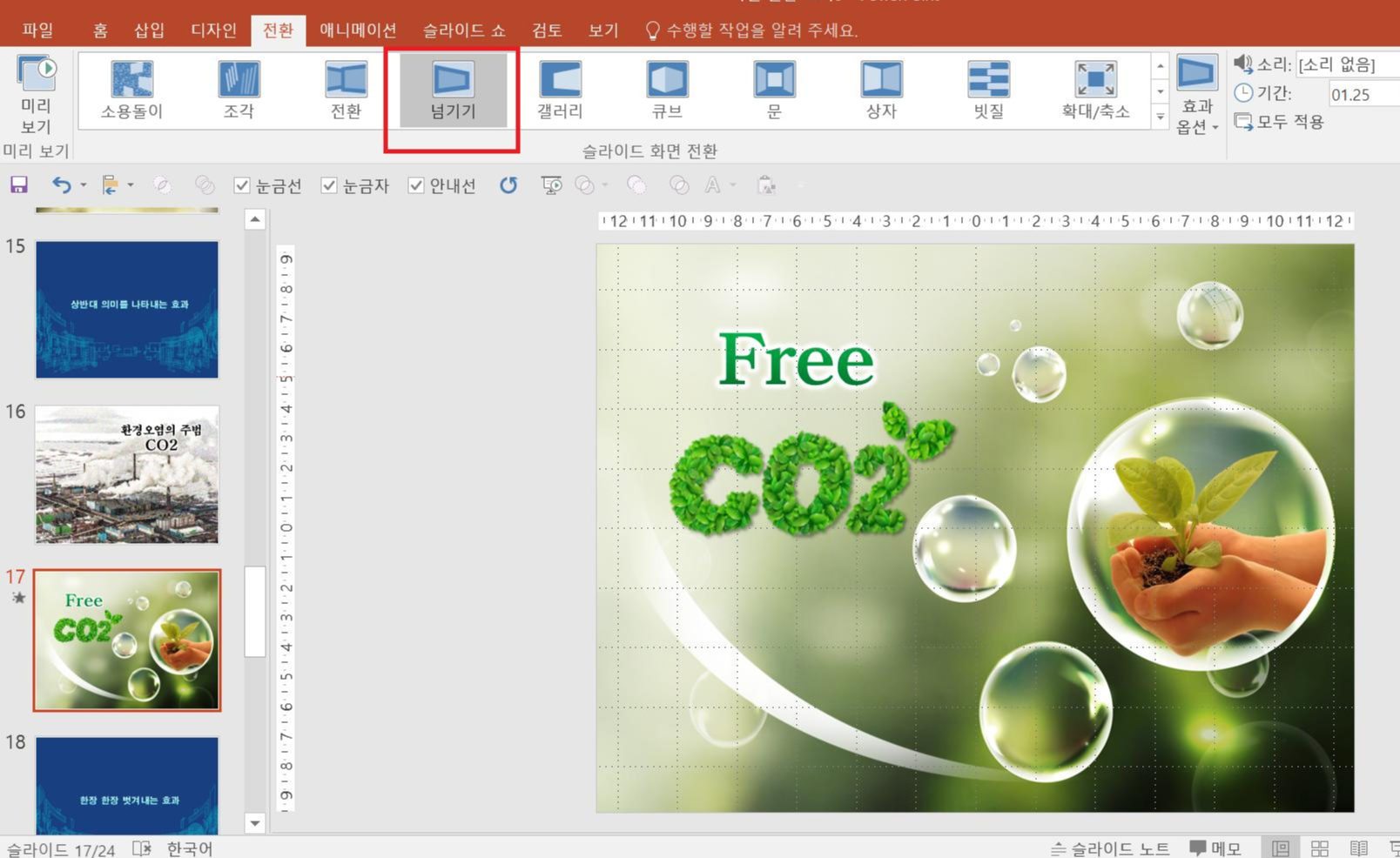The image size is (1400, 858).
Task: Select slide 17 Free CO2 thumbnail
Action: click(x=127, y=640)
